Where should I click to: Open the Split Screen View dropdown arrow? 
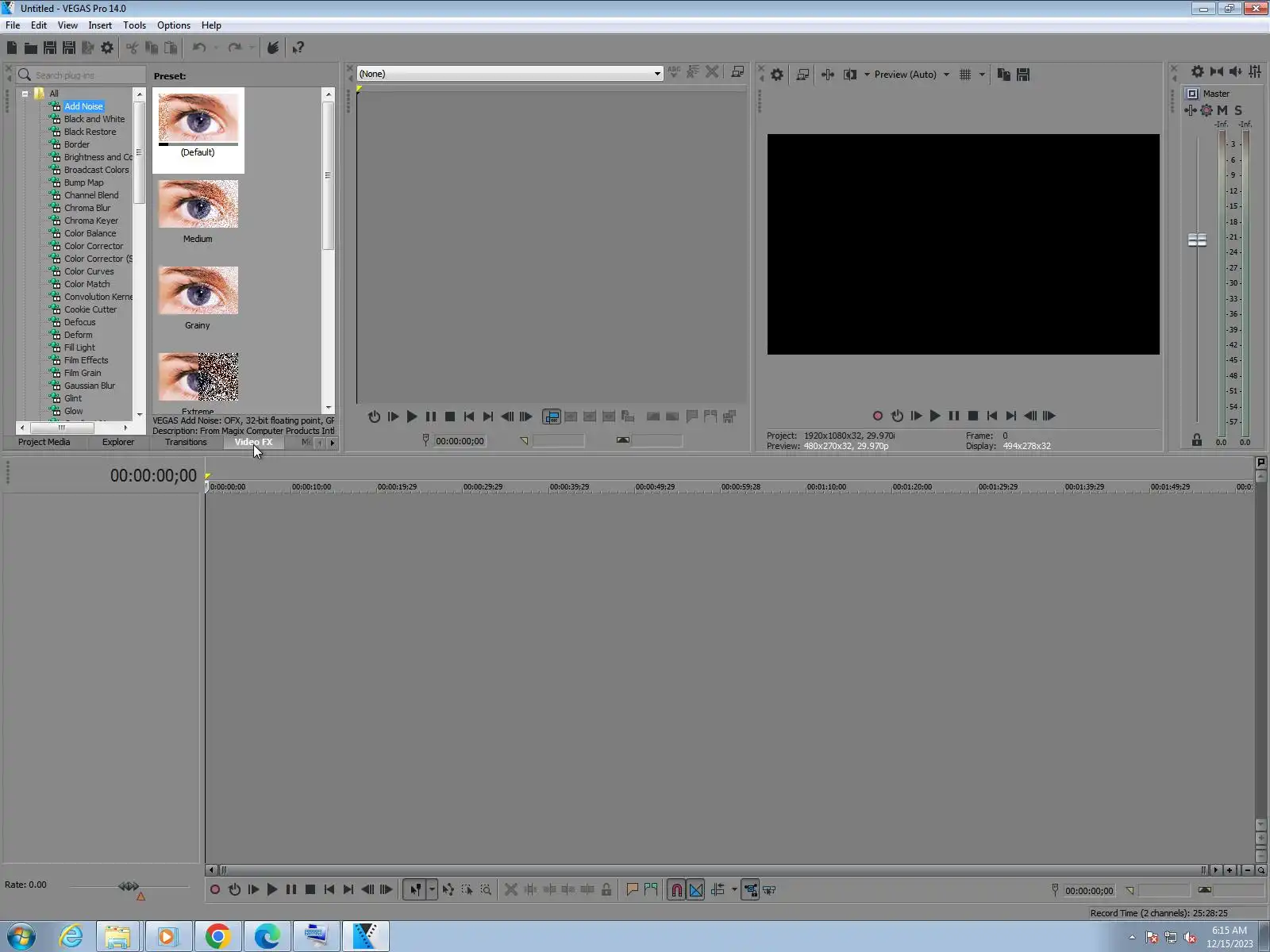[x=867, y=75]
